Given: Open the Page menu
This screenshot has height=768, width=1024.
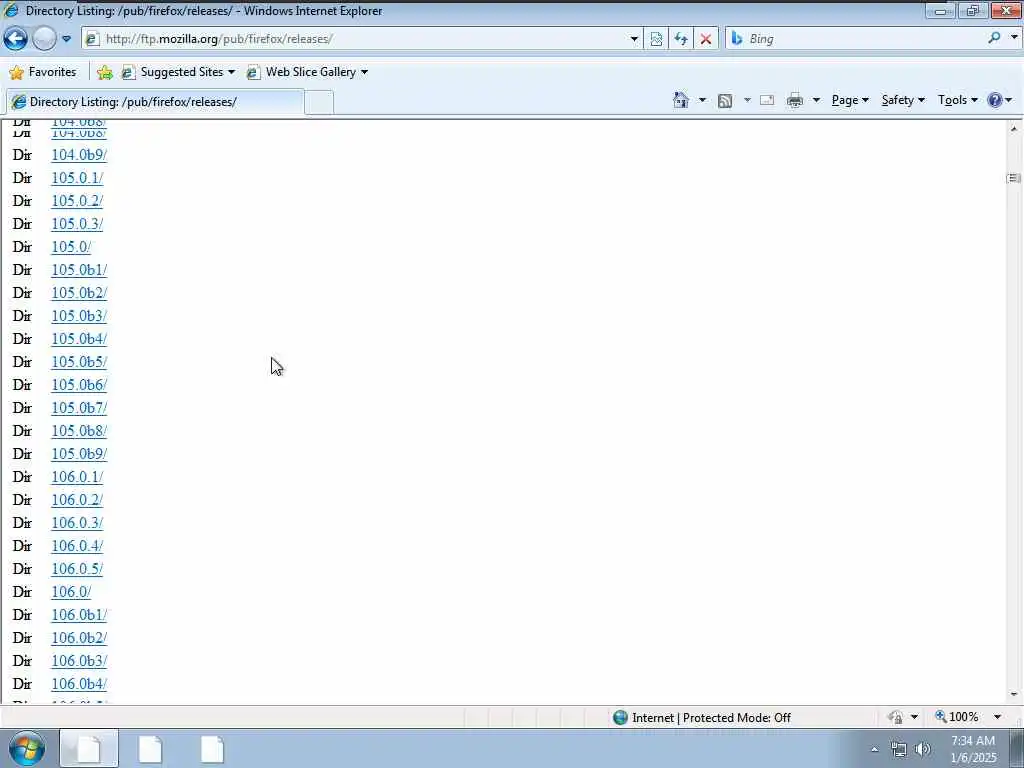Looking at the screenshot, I should [x=850, y=100].
